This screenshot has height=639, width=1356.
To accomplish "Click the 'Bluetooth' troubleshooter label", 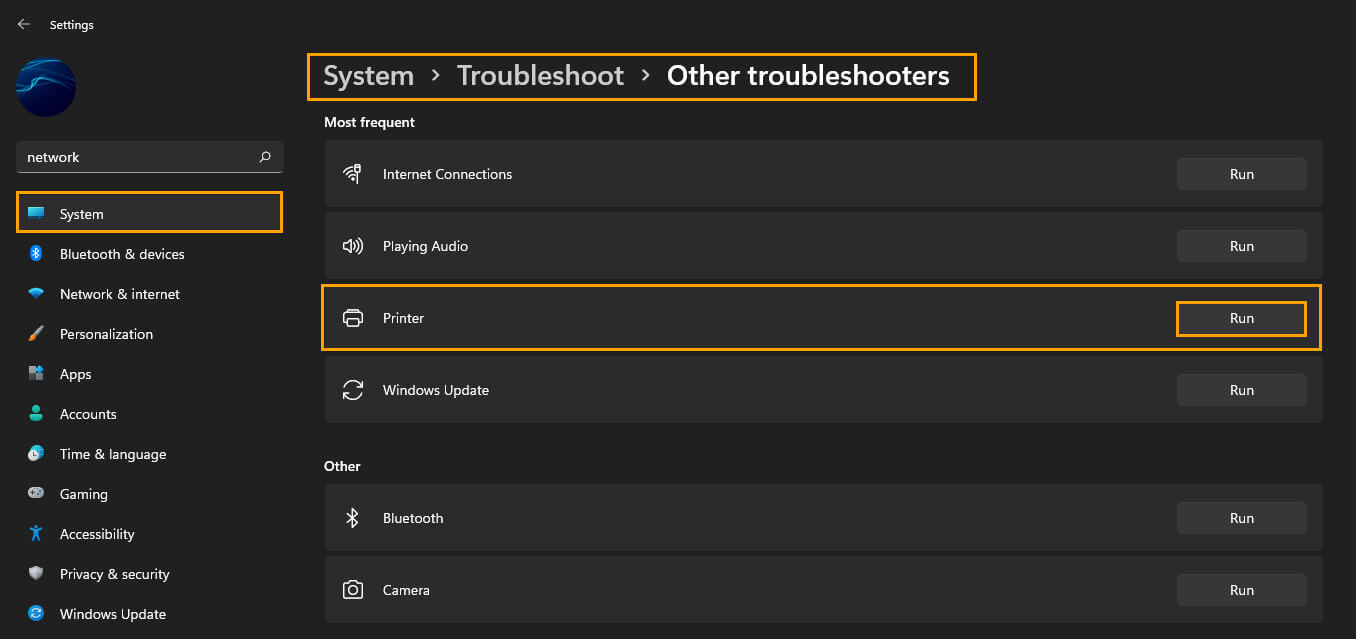I will [413, 518].
